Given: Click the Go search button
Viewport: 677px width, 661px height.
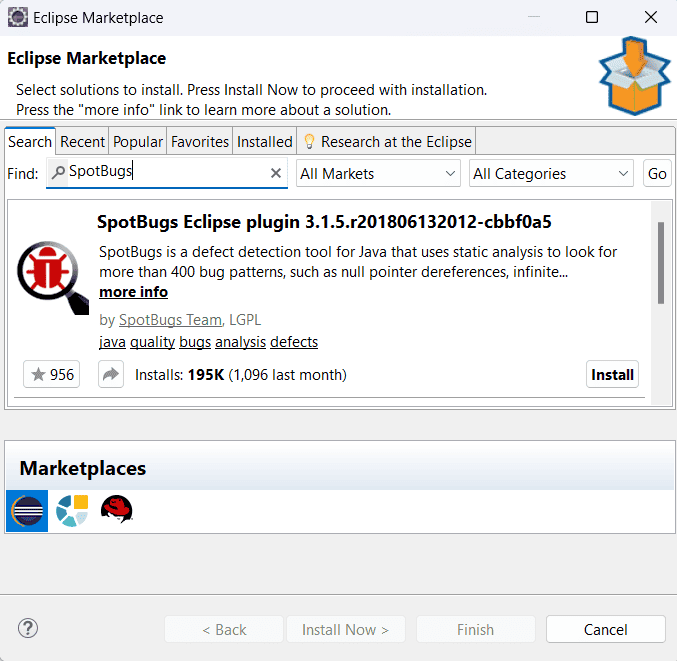Looking at the screenshot, I should (657, 174).
